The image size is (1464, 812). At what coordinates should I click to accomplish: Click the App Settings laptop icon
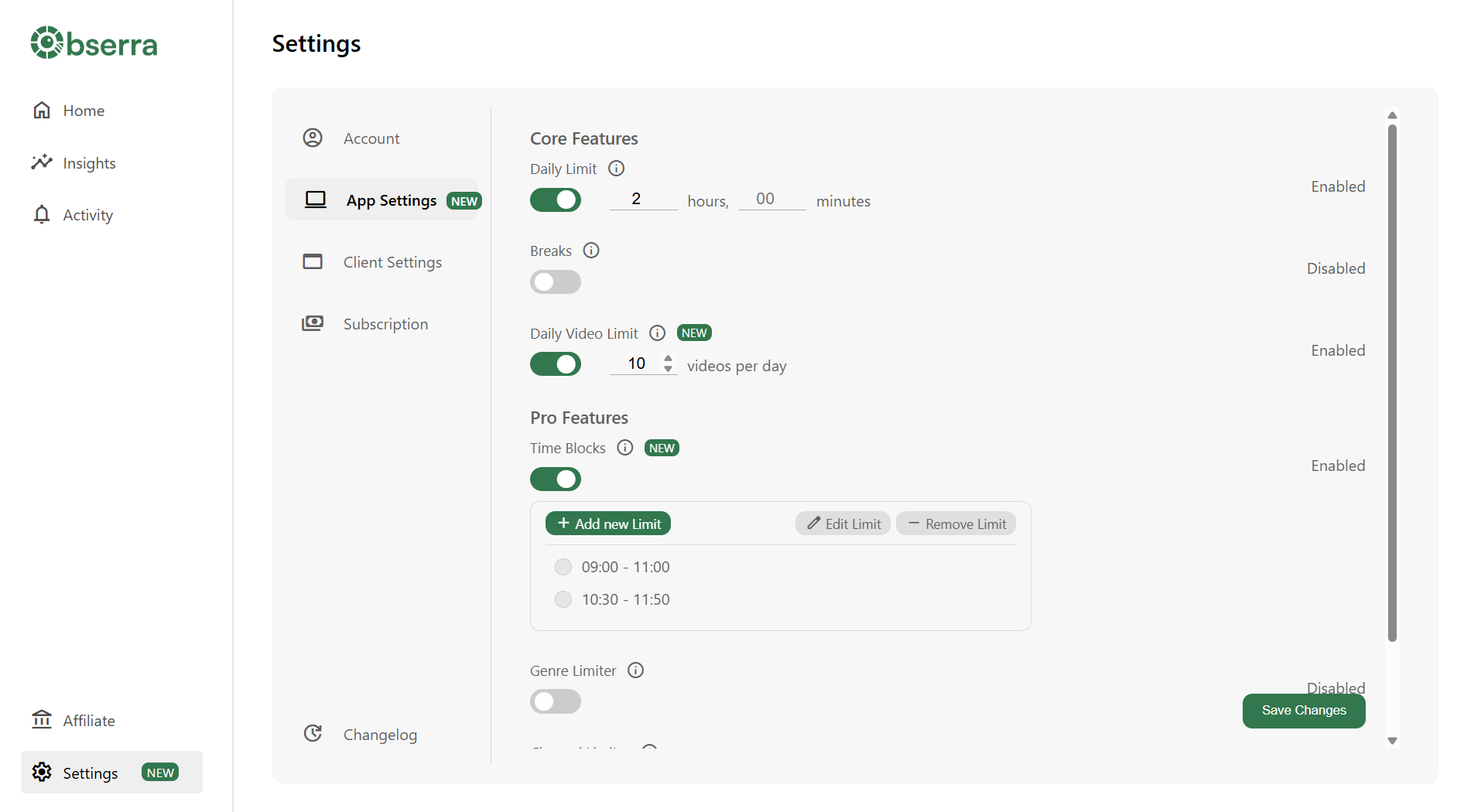(x=316, y=200)
